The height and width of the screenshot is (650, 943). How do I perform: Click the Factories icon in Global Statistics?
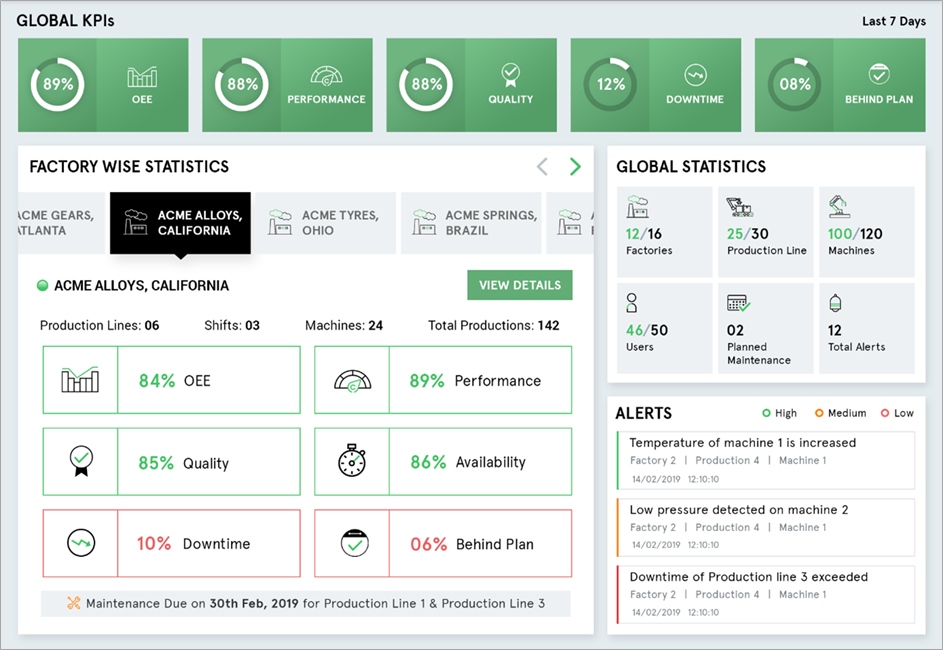pyautogui.click(x=637, y=209)
